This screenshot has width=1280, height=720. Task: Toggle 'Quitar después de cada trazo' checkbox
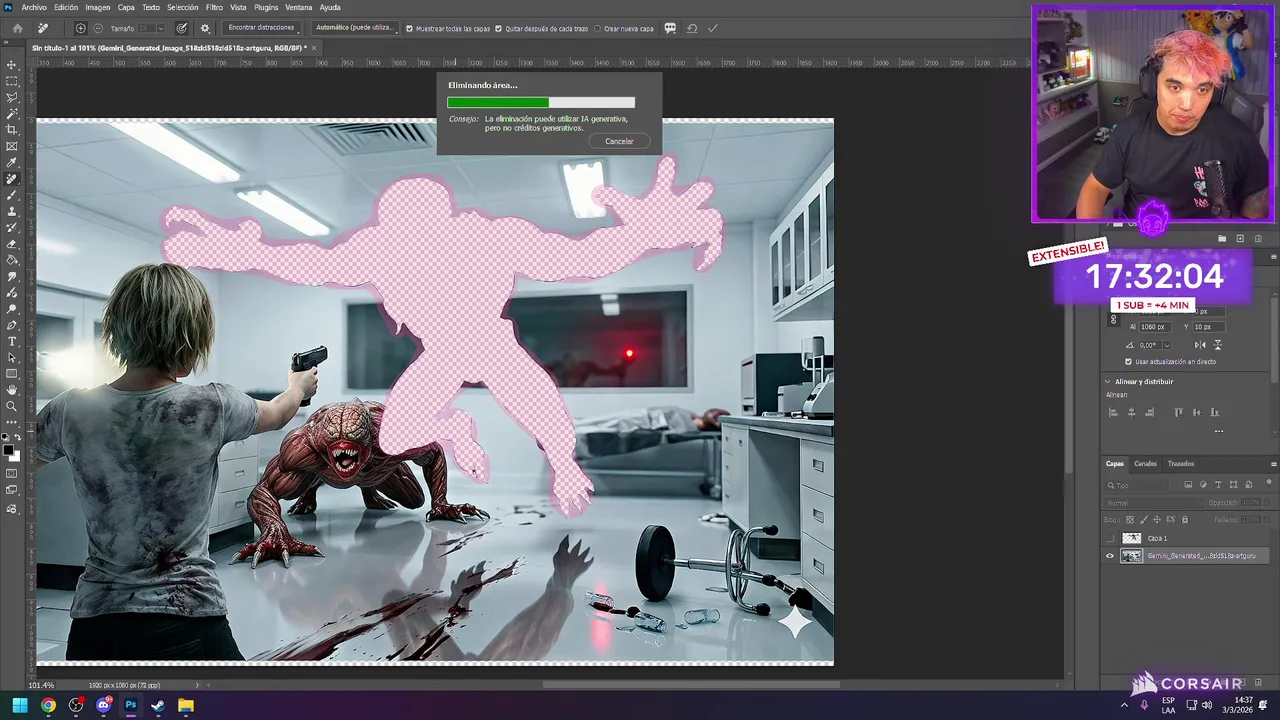click(x=499, y=29)
